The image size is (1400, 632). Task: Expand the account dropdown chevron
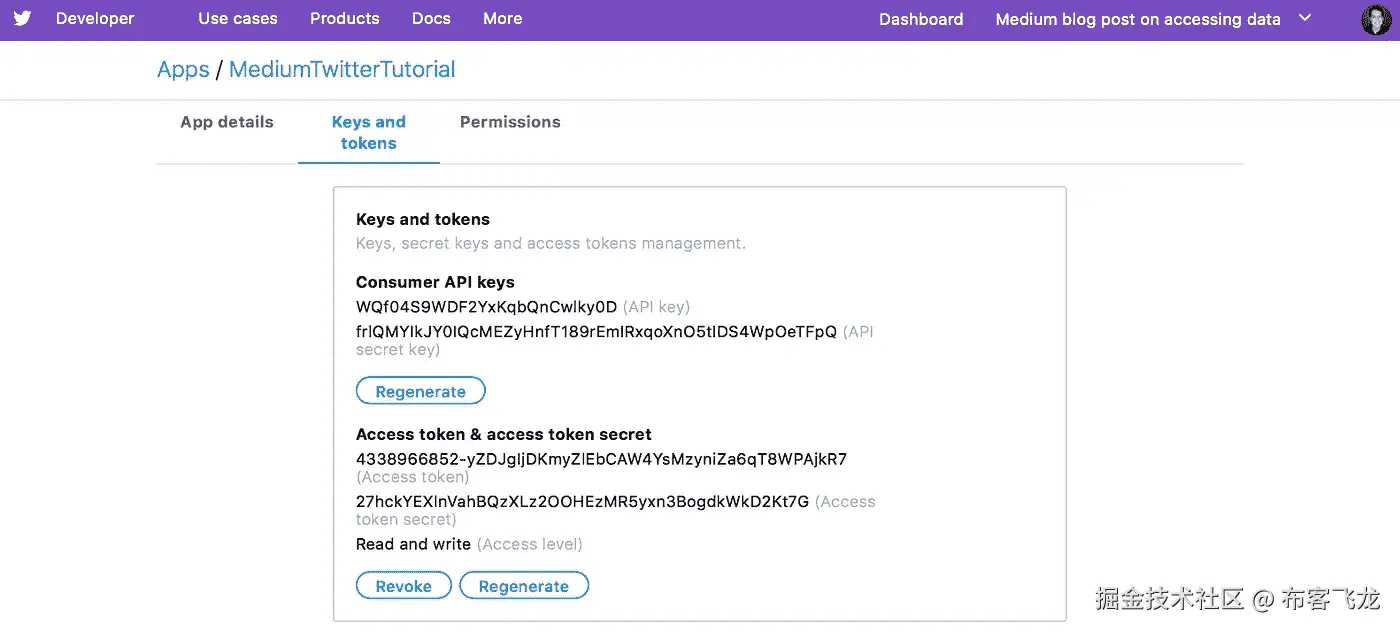(x=1304, y=18)
